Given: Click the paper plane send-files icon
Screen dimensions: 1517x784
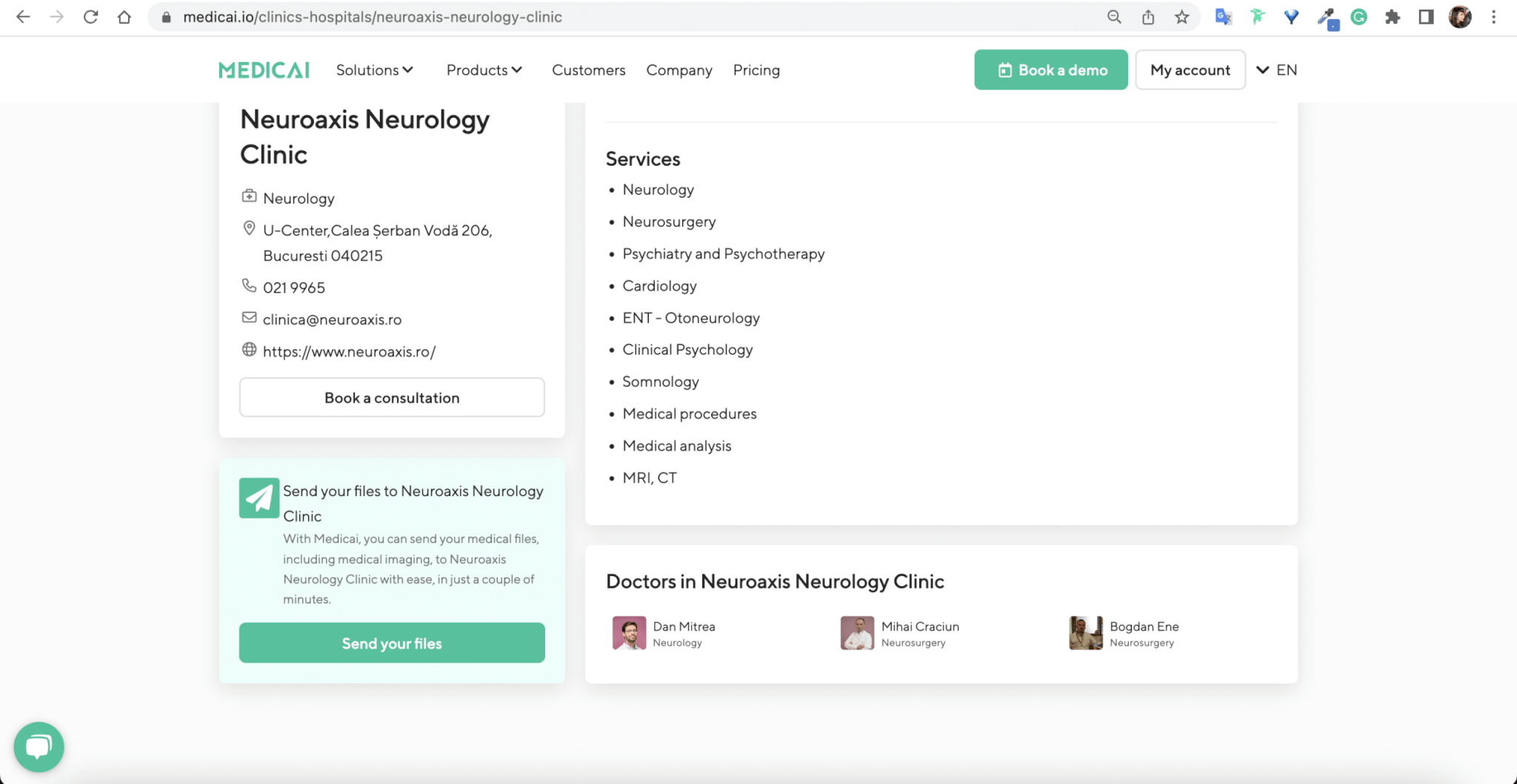Looking at the screenshot, I should [259, 497].
